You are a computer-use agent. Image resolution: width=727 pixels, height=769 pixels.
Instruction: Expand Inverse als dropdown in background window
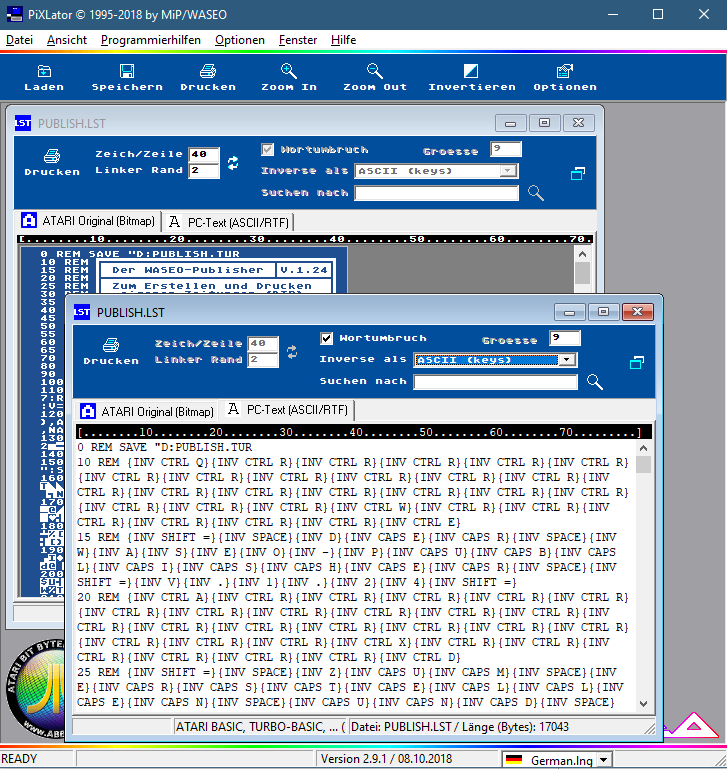click(508, 171)
